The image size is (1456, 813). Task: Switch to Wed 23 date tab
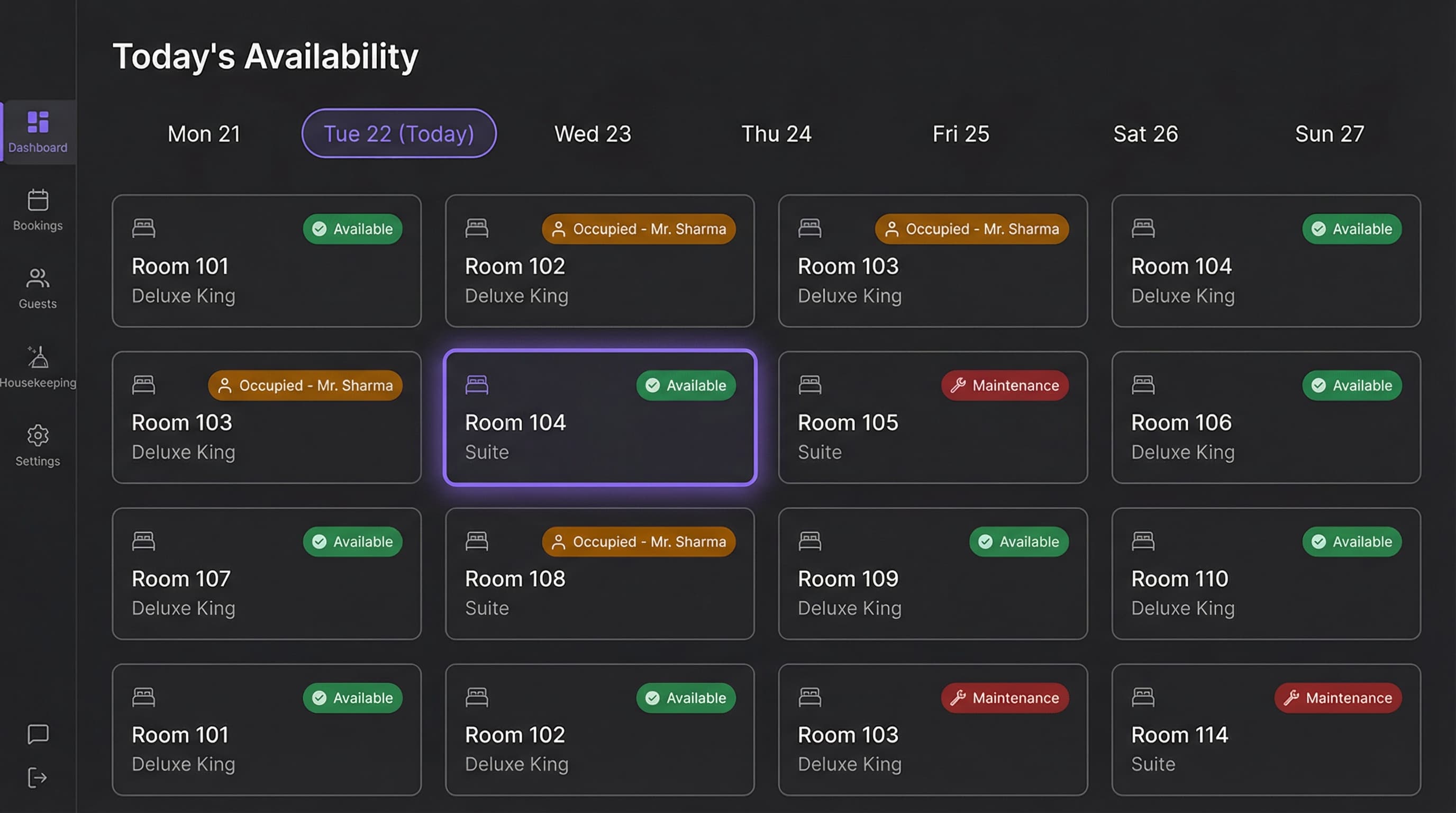pyautogui.click(x=593, y=134)
